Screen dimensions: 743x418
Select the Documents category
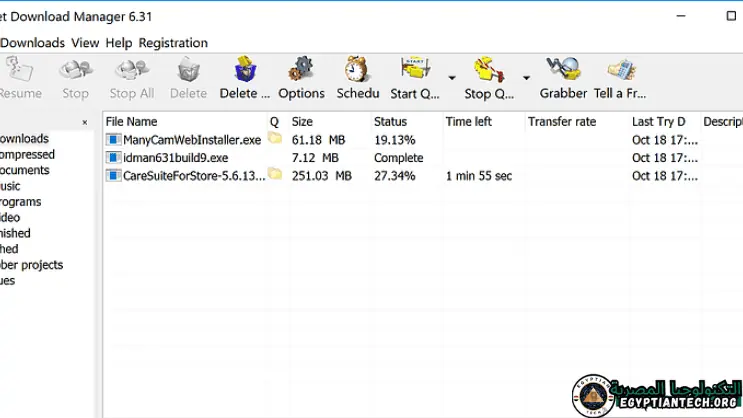coord(25,170)
